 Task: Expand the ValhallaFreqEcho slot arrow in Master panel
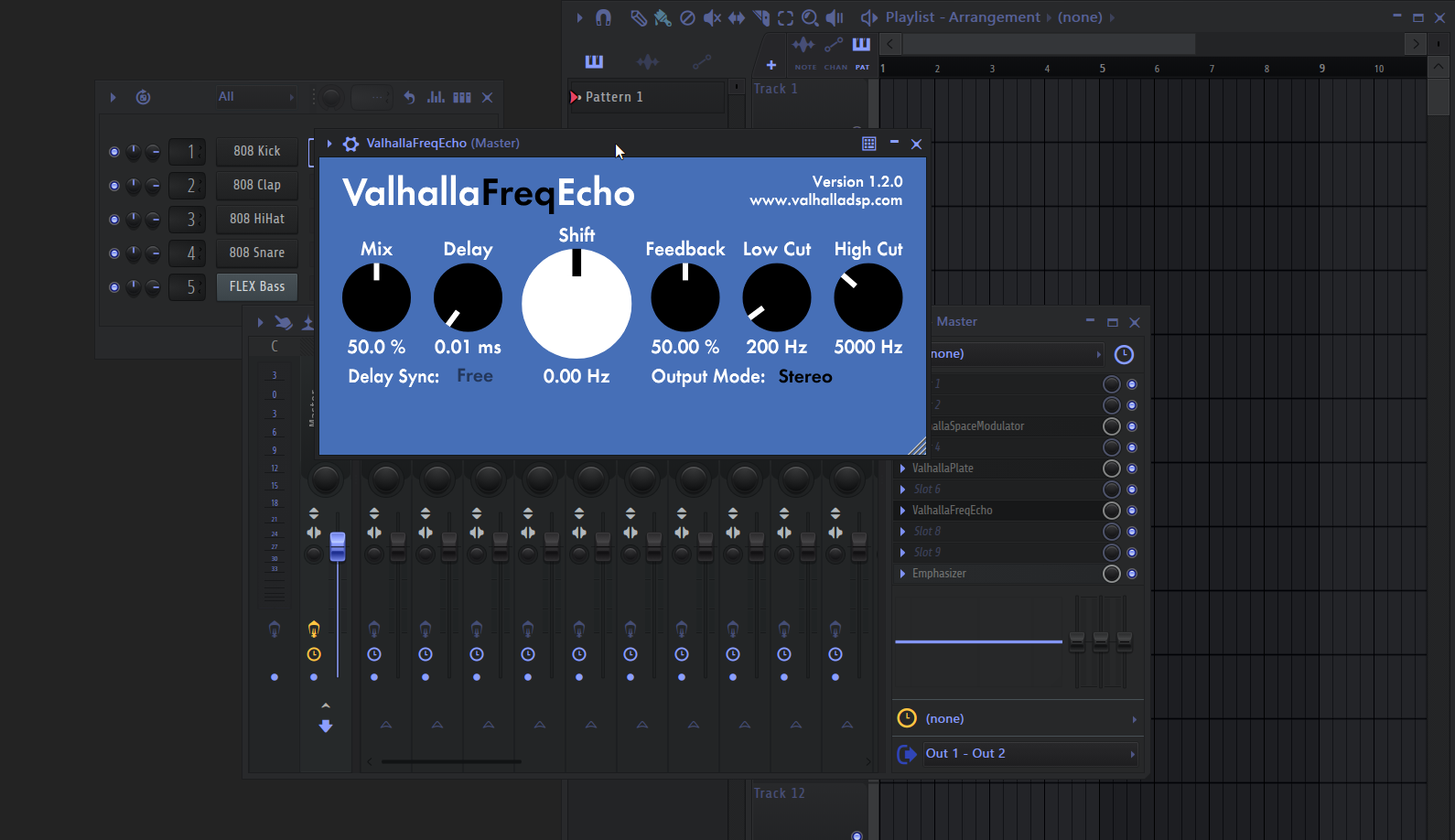coord(903,511)
